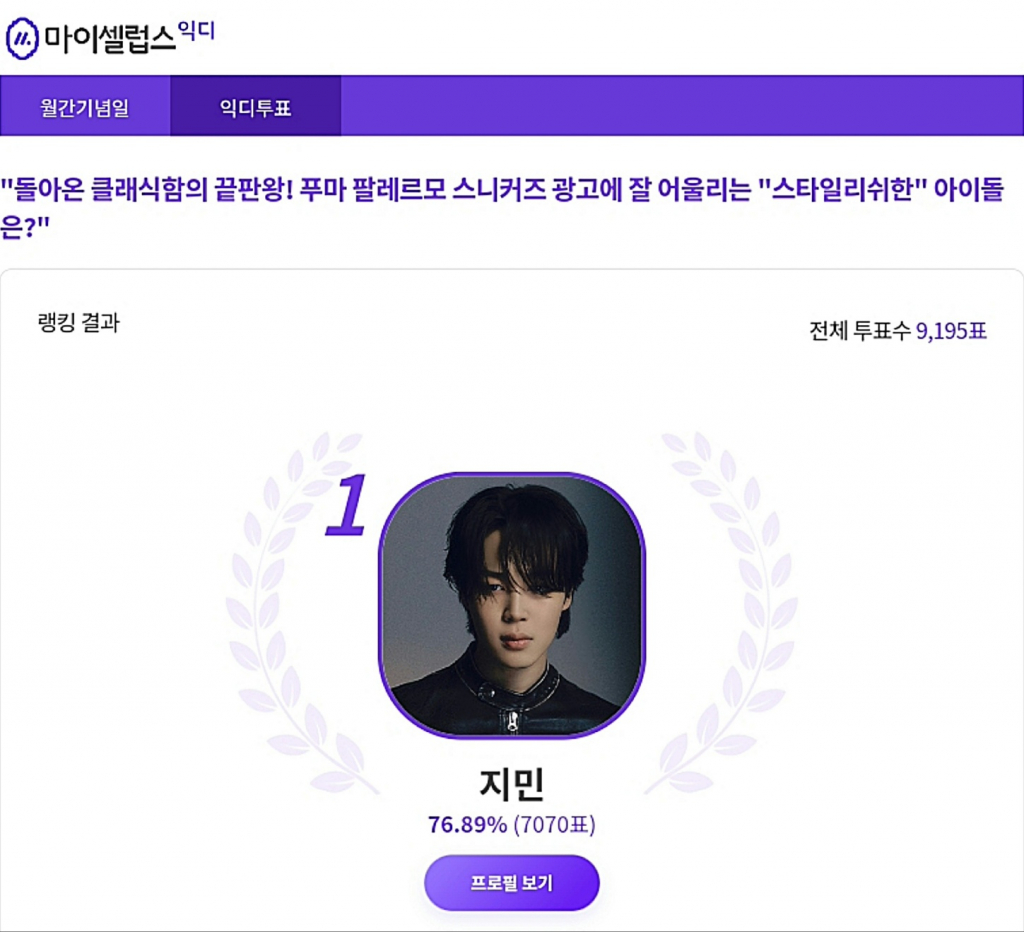Click the (7070표) vote count text
Viewport: 1024px width, 932px height.
[x=554, y=825]
